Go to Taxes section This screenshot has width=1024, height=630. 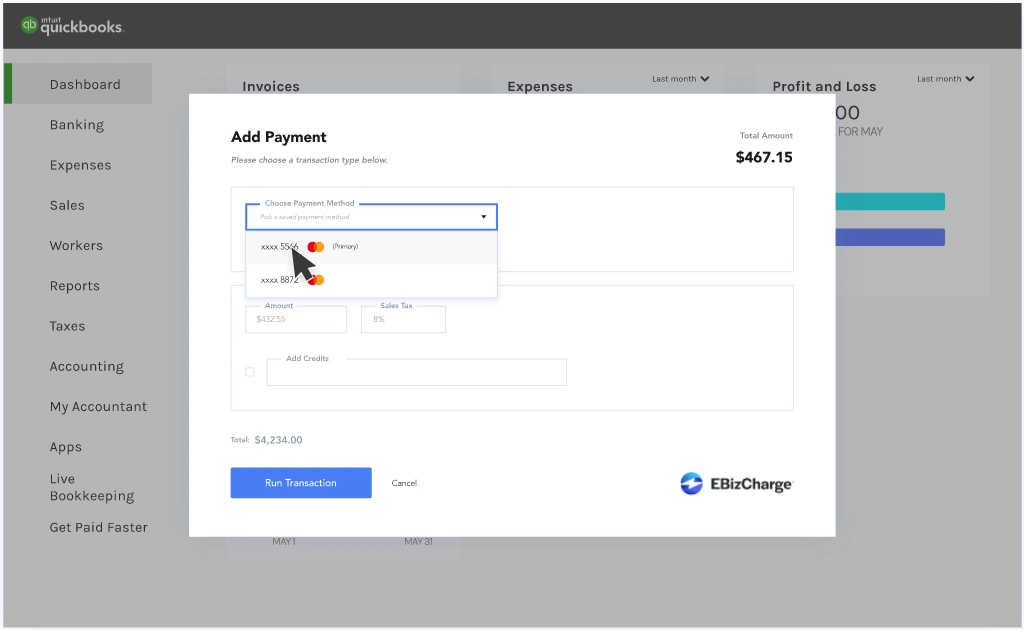point(67,326)
